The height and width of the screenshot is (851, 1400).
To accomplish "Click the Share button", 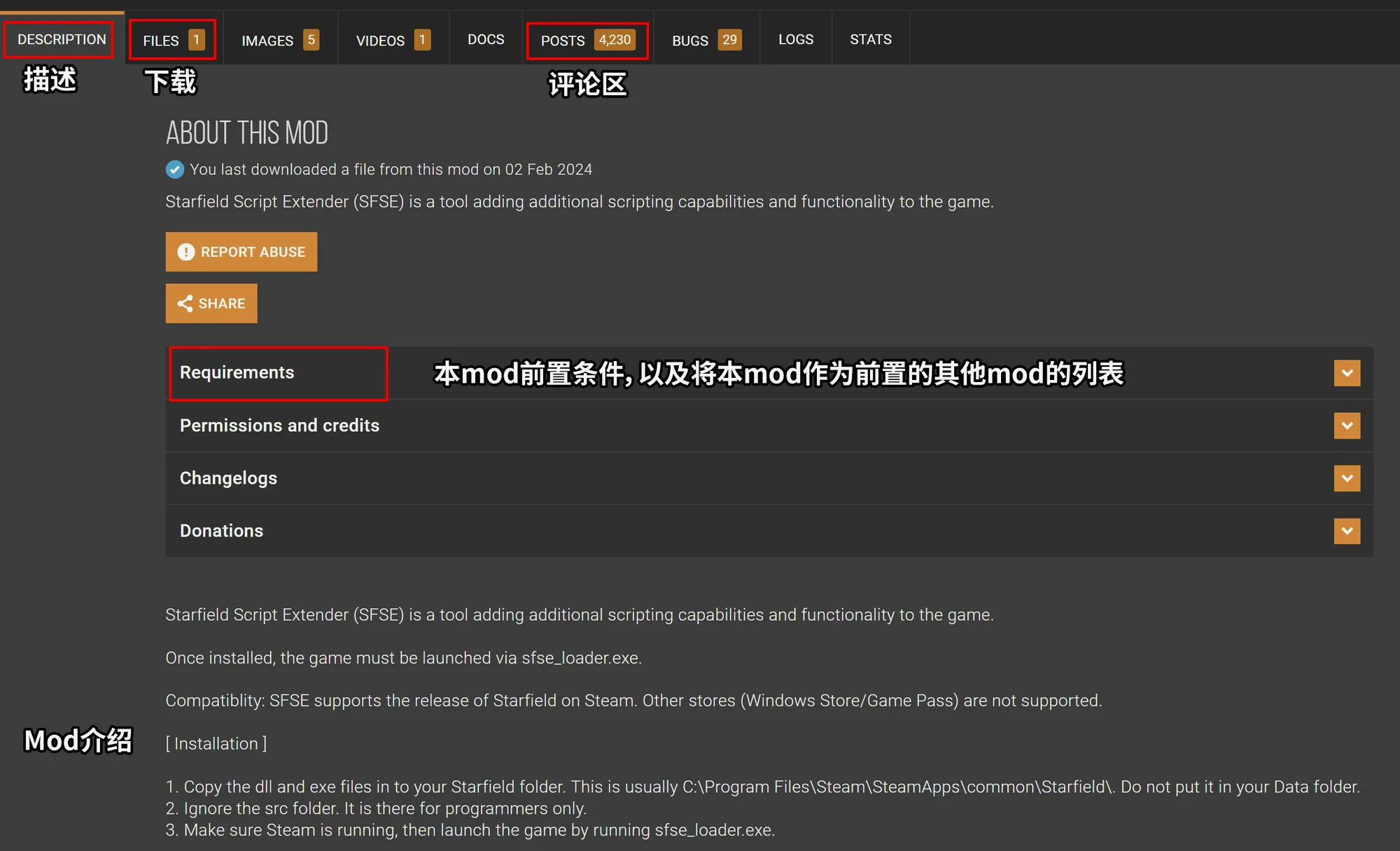I will [x=211, y=304].
